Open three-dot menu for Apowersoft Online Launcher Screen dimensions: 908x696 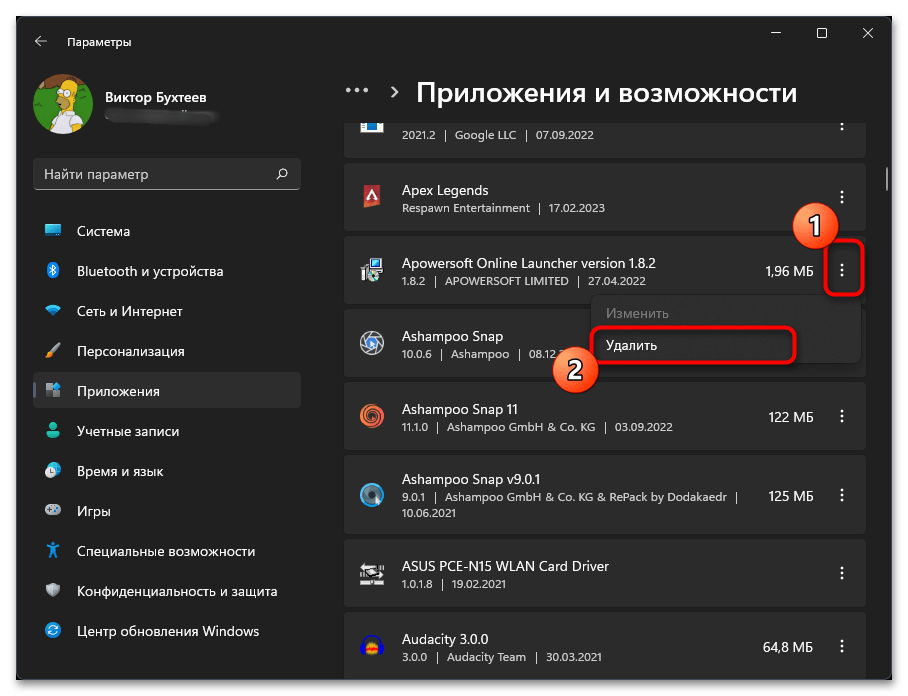[x=841, y=270]
